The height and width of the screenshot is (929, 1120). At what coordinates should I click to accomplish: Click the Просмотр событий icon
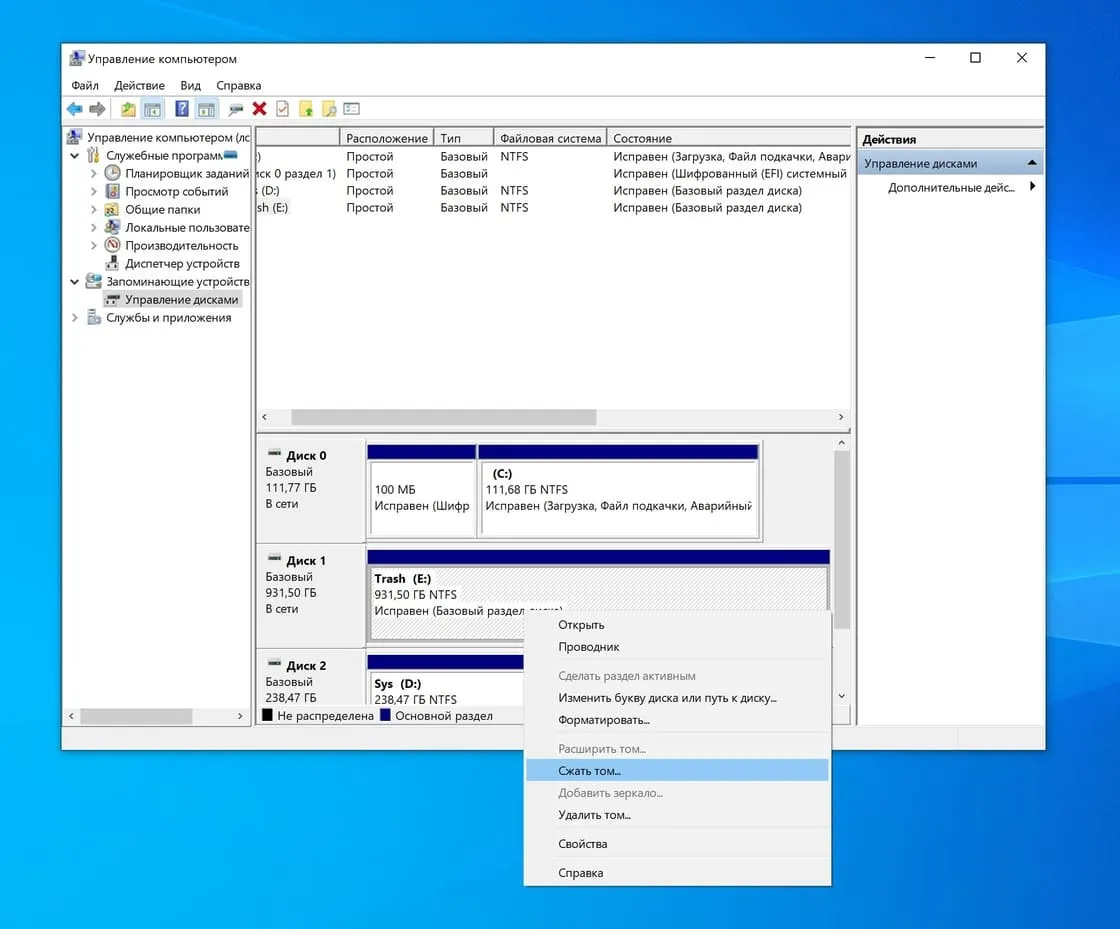tap(112, 191)
